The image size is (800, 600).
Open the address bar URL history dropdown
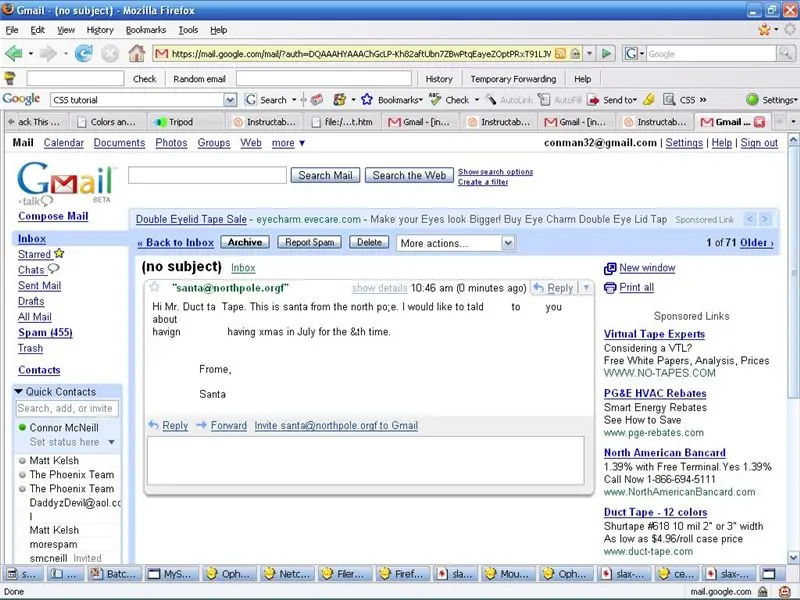pos(590,54)
